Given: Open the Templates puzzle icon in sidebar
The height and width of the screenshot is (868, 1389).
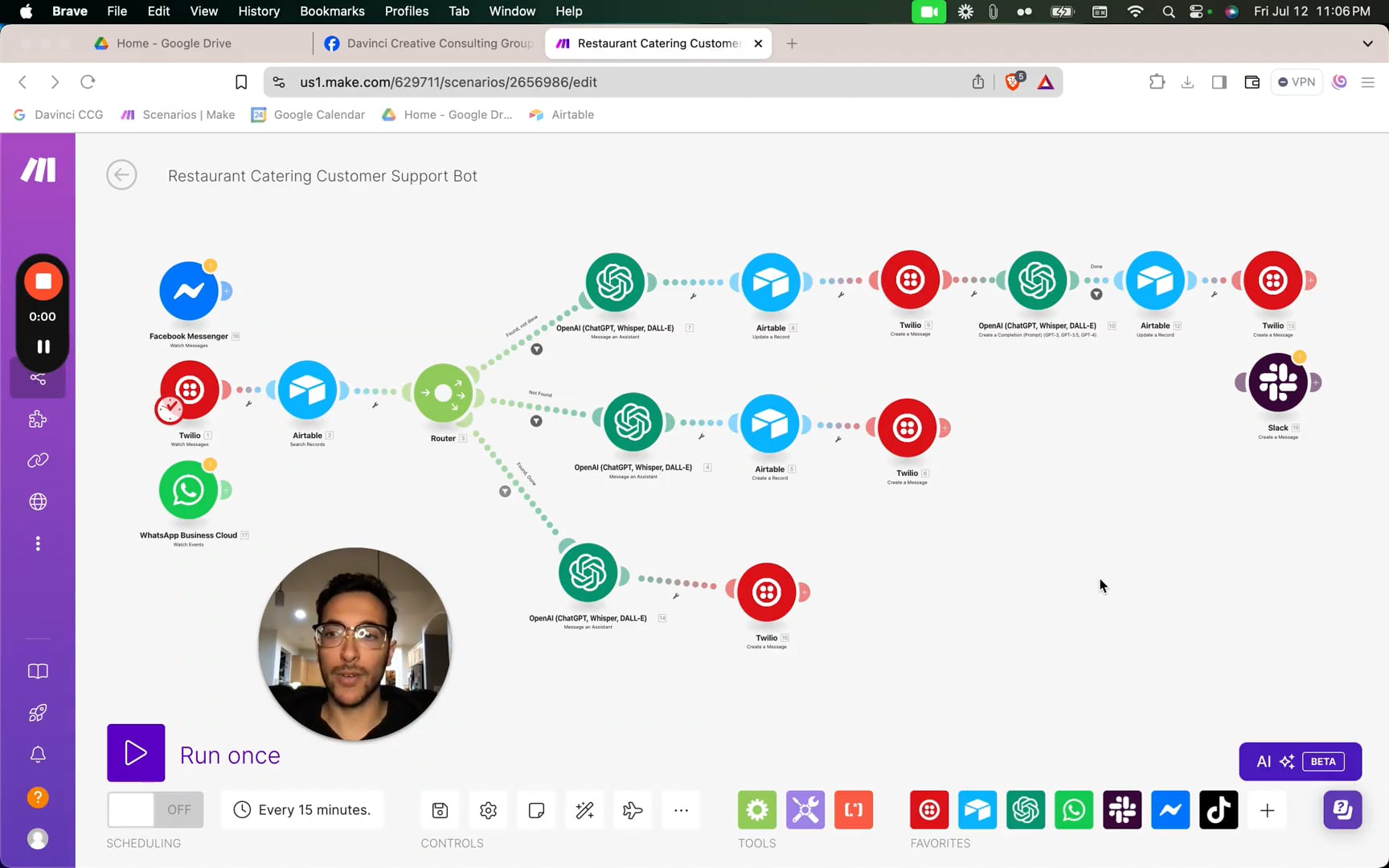Looking at the screenshot, I should [38, 419].
